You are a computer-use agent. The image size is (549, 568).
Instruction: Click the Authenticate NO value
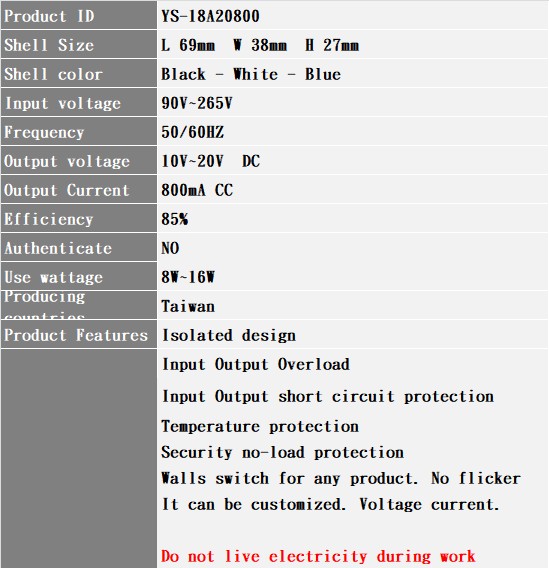coord(170,248)
